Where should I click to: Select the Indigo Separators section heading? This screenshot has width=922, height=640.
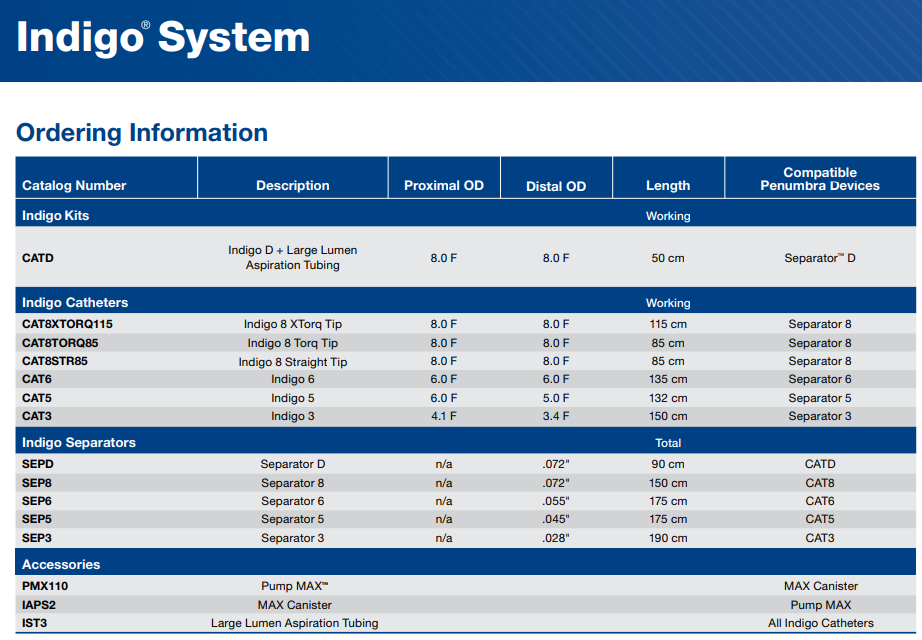click(x=79, y=442)
